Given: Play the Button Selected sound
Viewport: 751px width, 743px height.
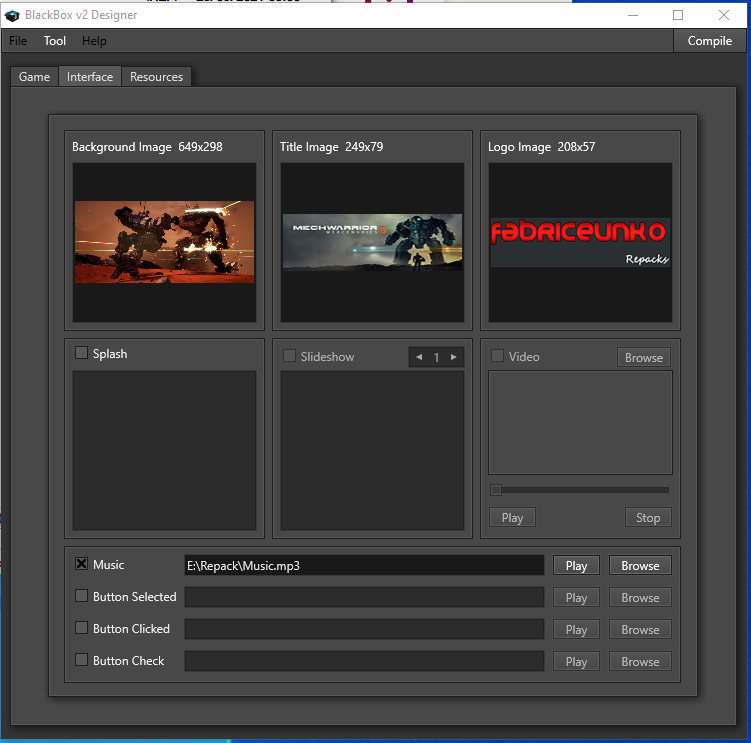Looking at the screenshot, I should pyautogui.click(x=576, y=597).
